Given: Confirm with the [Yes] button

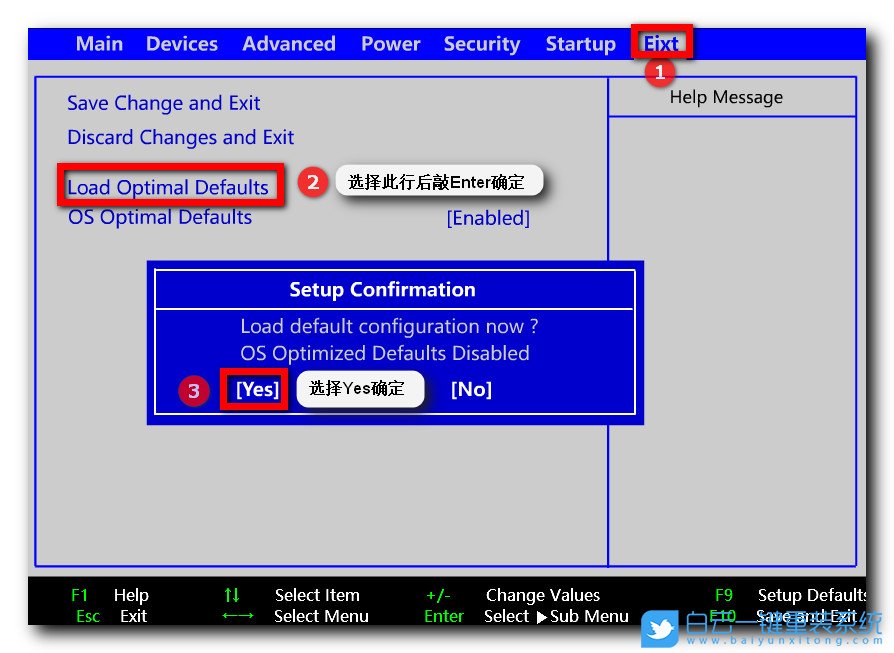Looking at the screenshot, I should pyautogui.click(x=257, y=389).
